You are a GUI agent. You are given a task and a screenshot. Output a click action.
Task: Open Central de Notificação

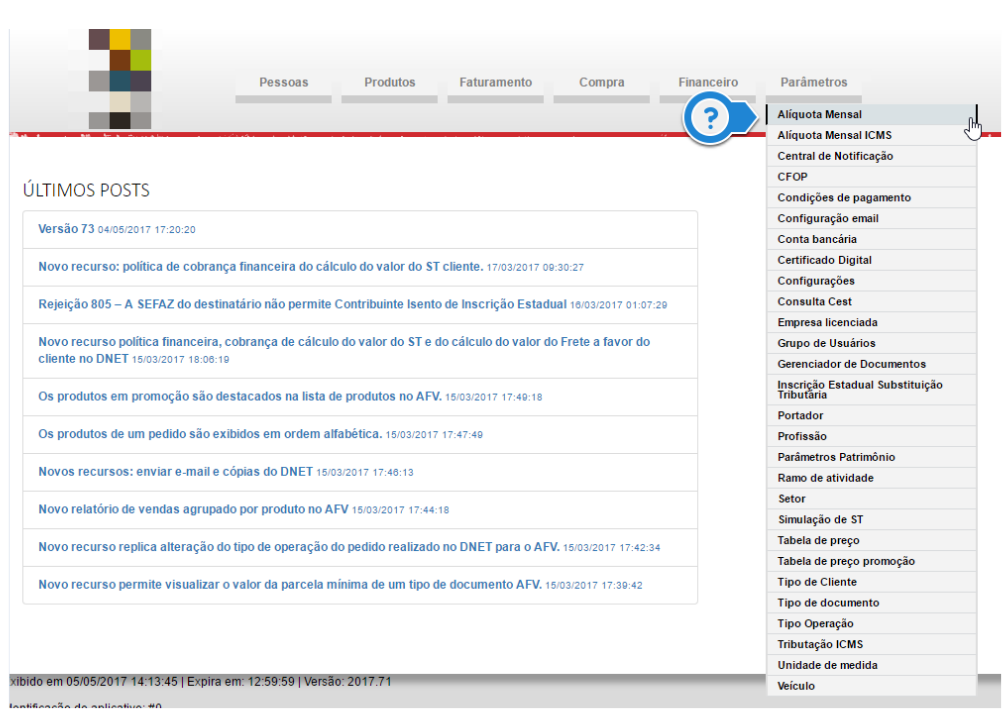pyautogui.click(x=835, y=156)
